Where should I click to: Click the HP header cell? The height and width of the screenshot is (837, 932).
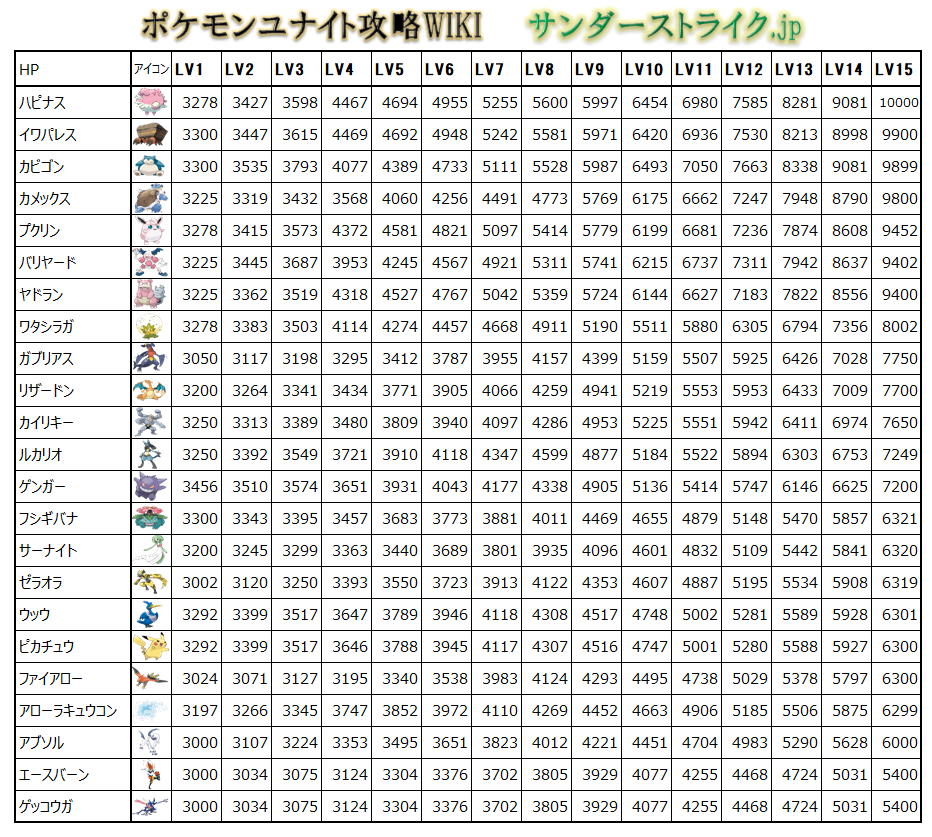[x=72, y=70]
